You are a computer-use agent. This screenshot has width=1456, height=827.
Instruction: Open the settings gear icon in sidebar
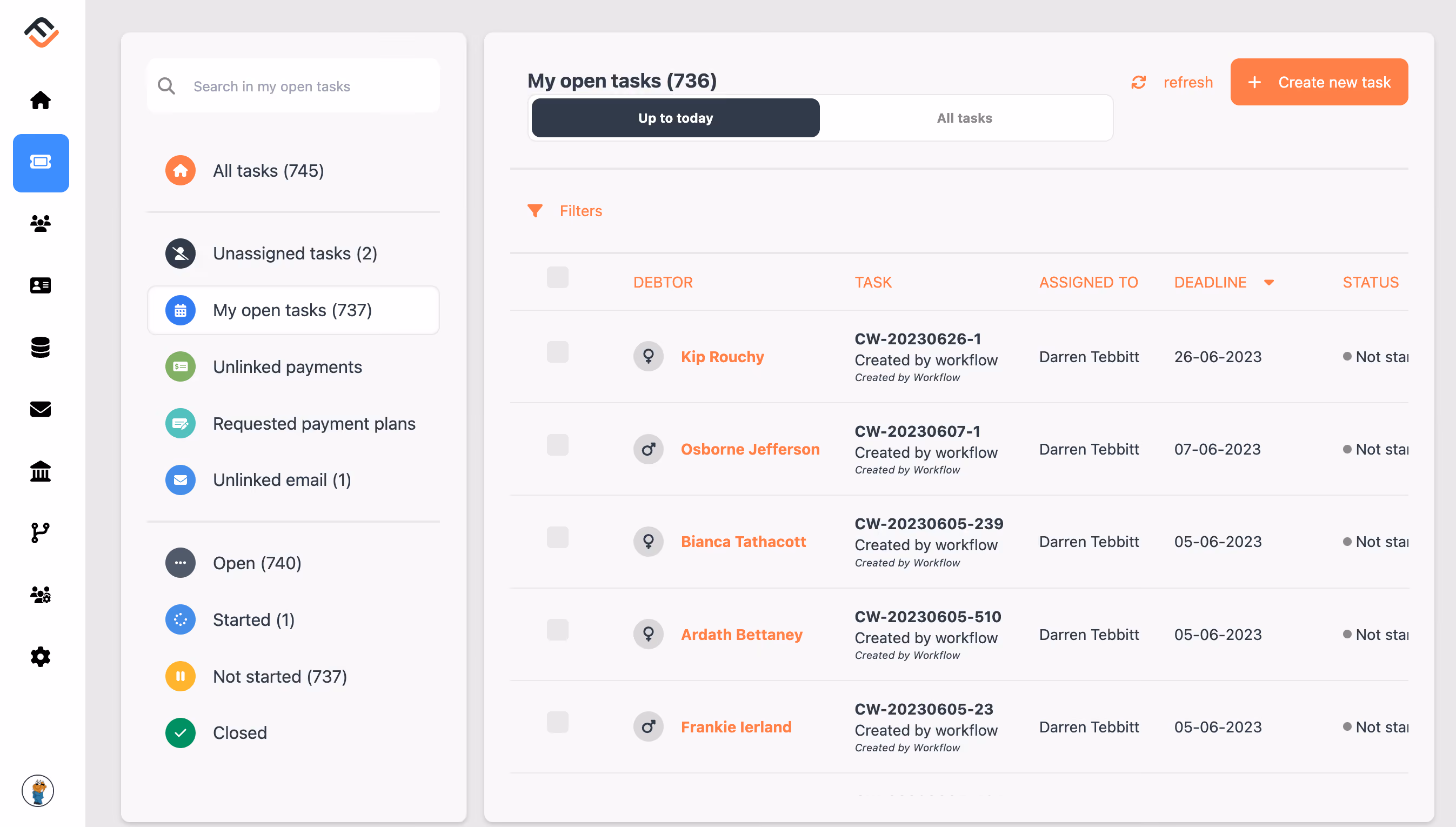tap(41, 657)
